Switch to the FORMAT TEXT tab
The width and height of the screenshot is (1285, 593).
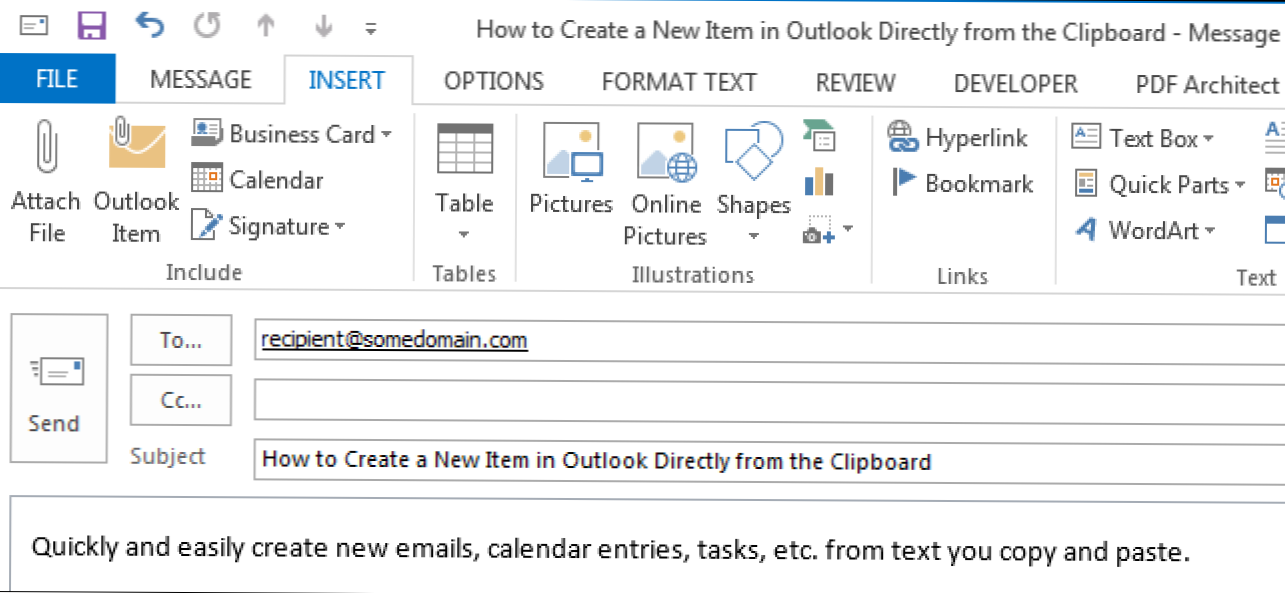(x=679, y=82)
